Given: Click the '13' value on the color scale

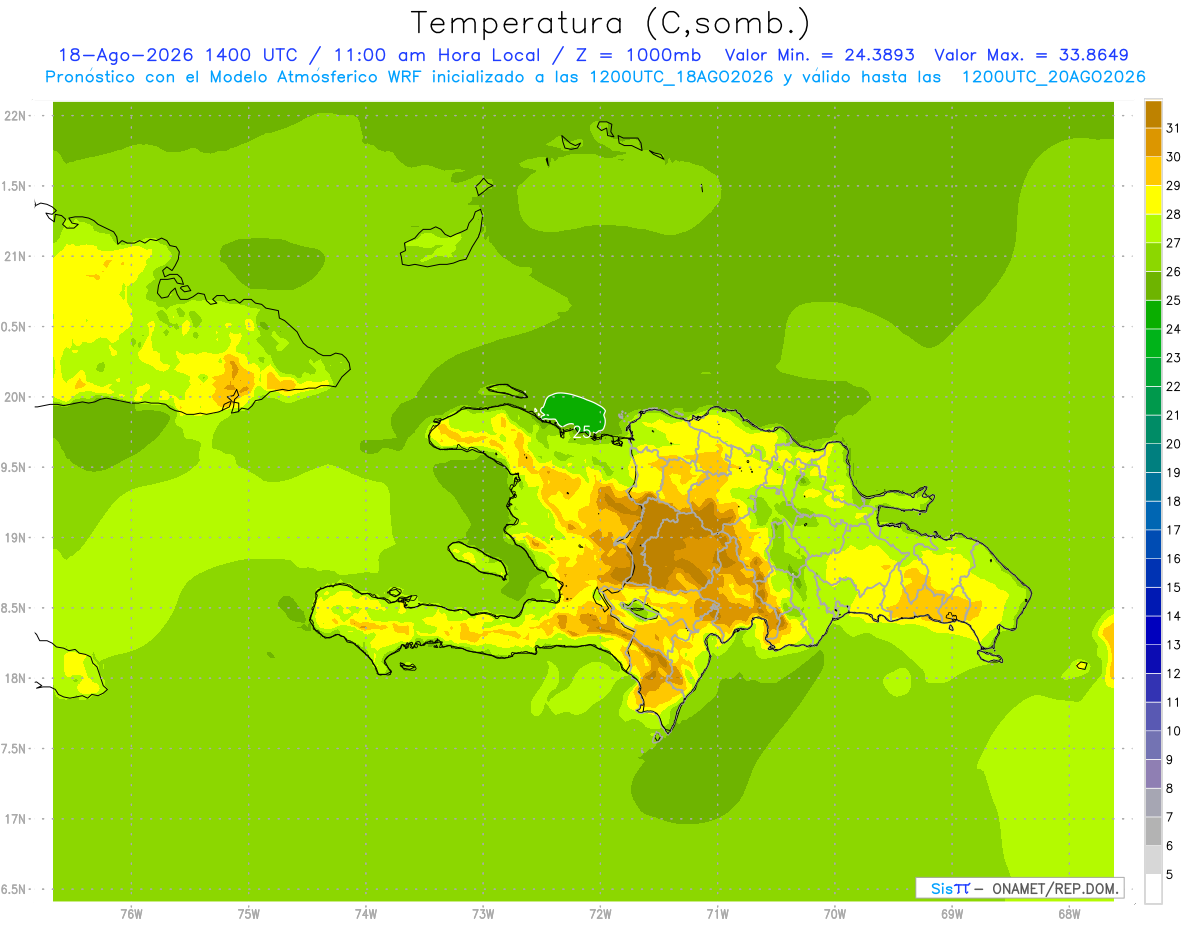Looking at the screenshot, I should tap(1174, 645).
